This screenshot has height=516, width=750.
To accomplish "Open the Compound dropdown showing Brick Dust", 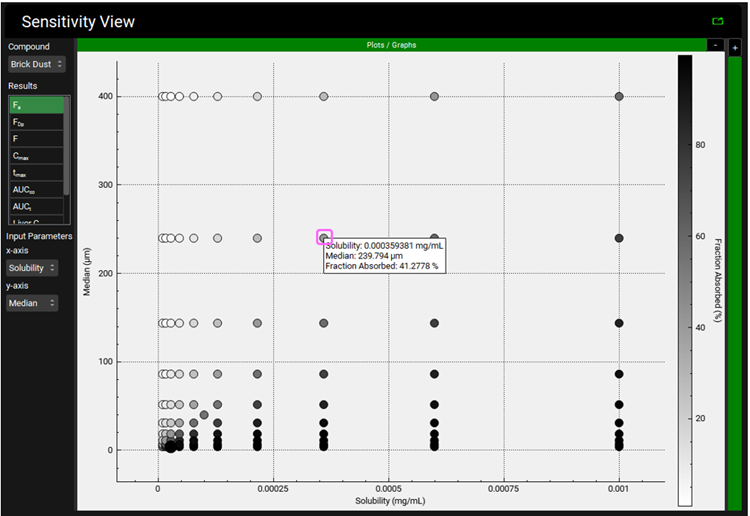I will pos(37,64).
